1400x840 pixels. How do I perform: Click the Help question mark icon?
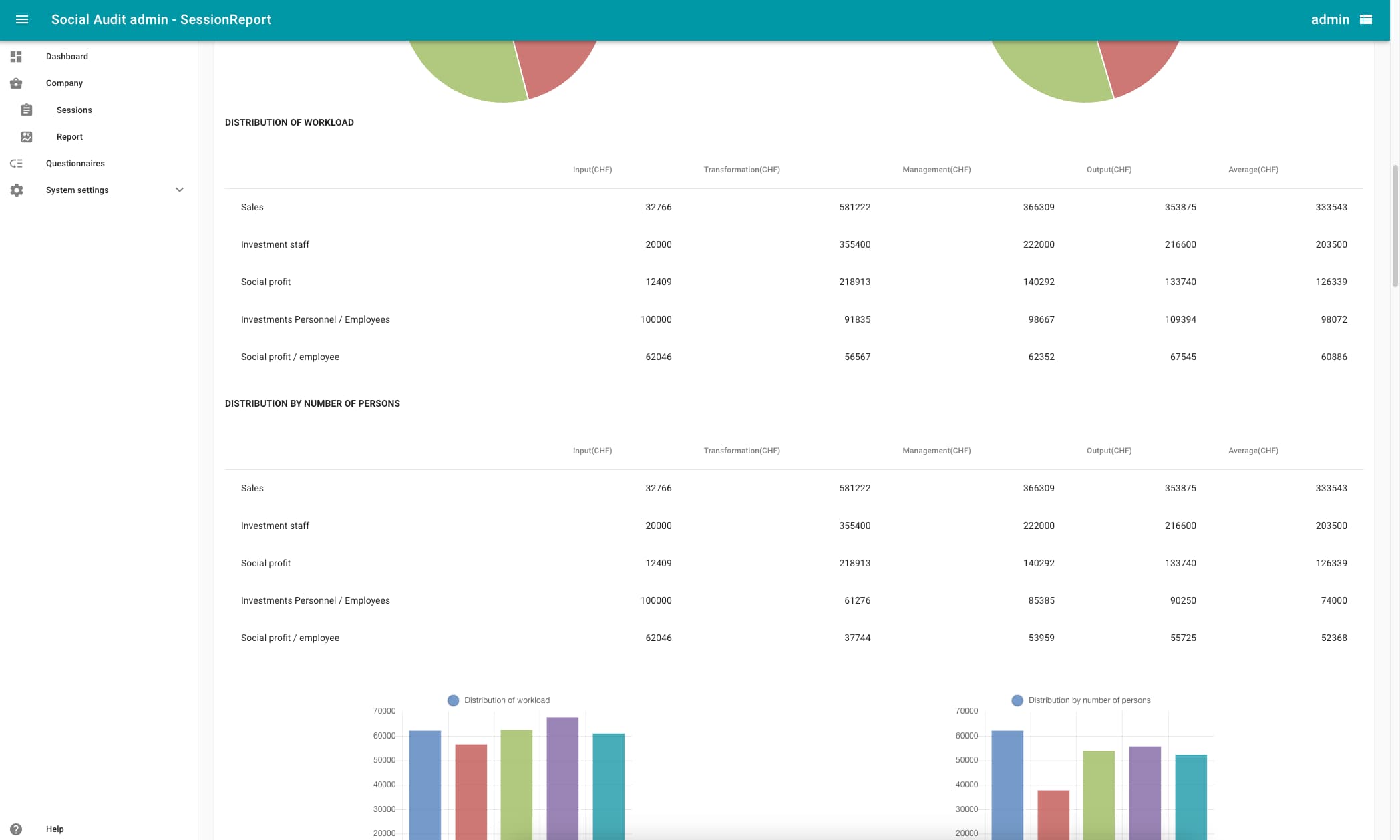point(16,829)
